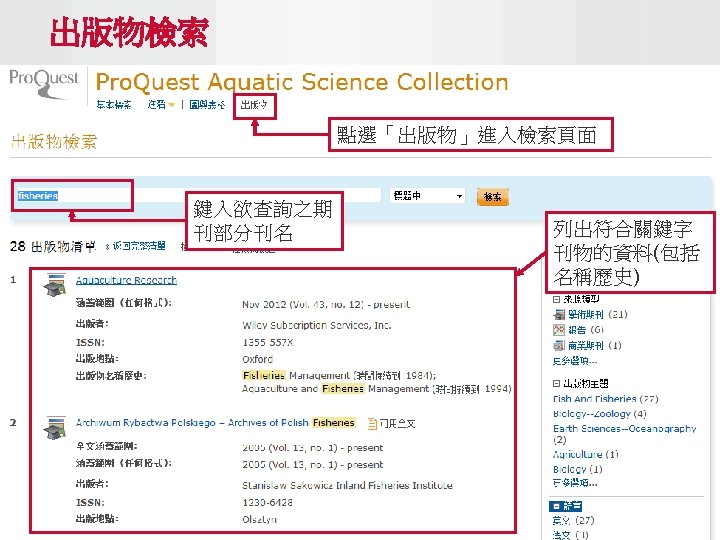Open Archiwum Rybactwa Polskiego publication link

point(215,422)
